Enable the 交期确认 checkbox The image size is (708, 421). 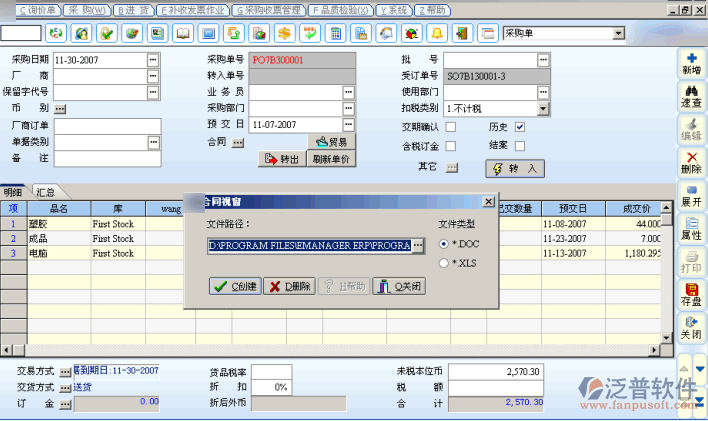[x=451, y=127]
